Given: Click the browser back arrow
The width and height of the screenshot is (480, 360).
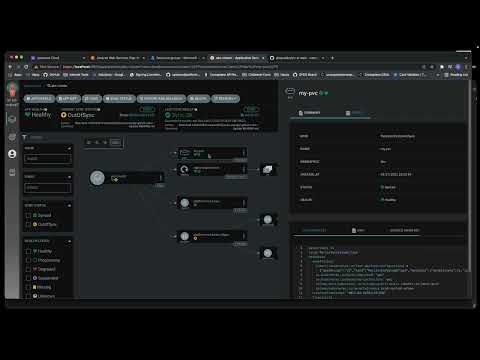Looking at the screenshot, I should point(10,67).
